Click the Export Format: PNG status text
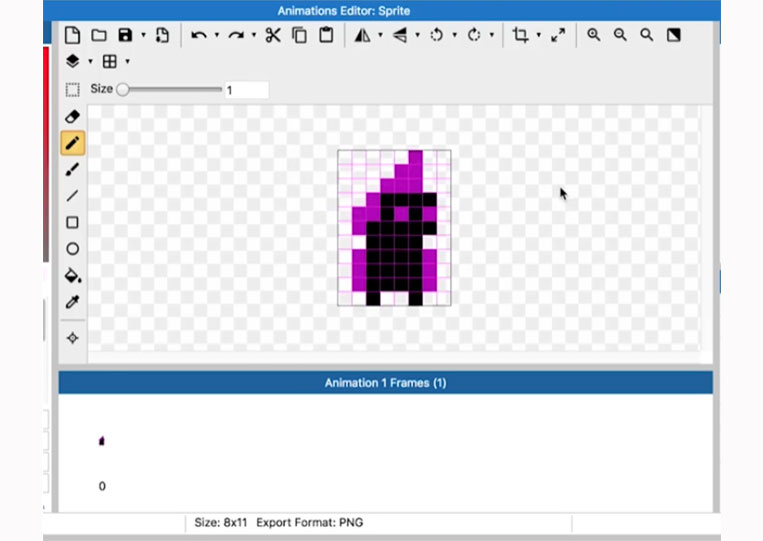Screen dimensions: 763x541 coord(309,523)
